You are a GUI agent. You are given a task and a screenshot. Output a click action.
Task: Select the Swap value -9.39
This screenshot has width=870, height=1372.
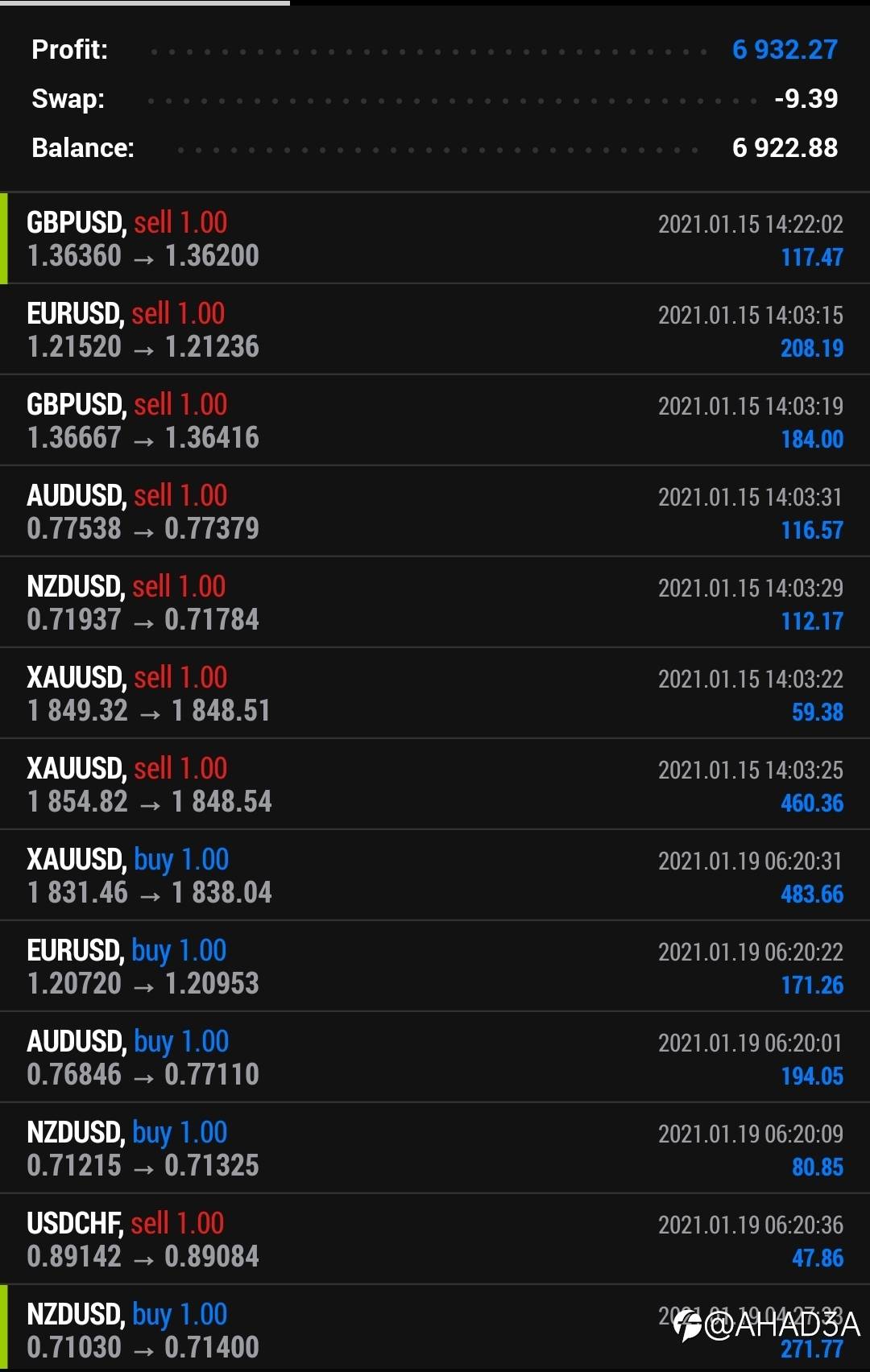(x=806, y=99)
